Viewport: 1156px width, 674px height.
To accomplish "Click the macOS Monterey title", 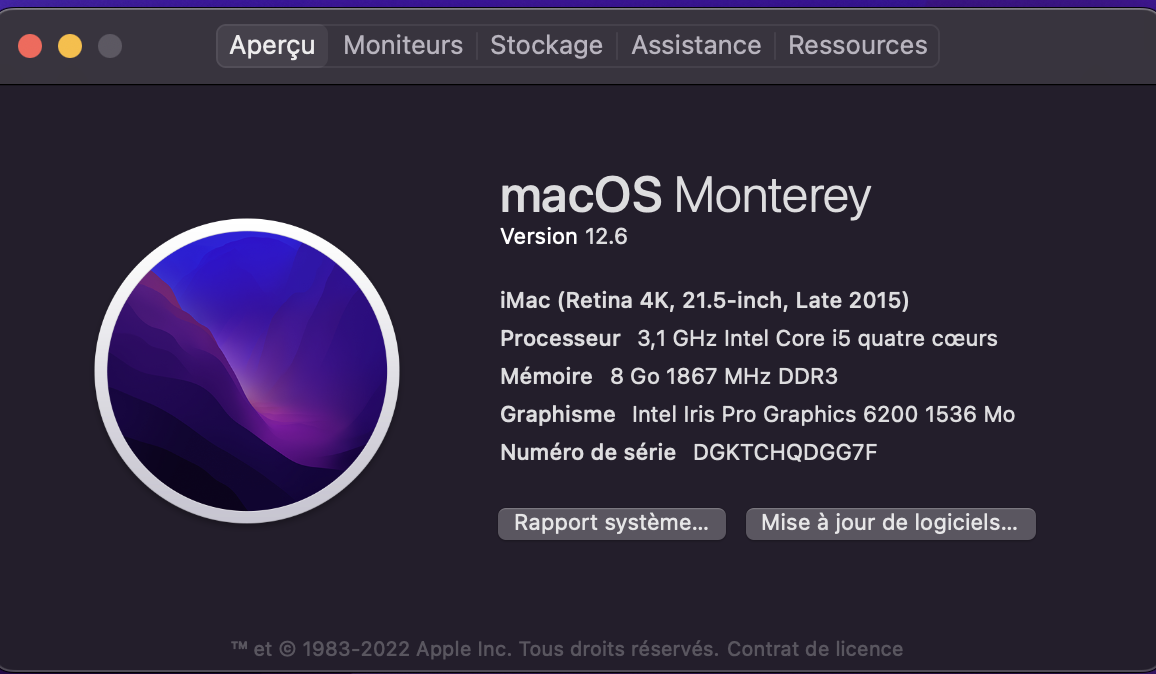I will tap(685, 196).
